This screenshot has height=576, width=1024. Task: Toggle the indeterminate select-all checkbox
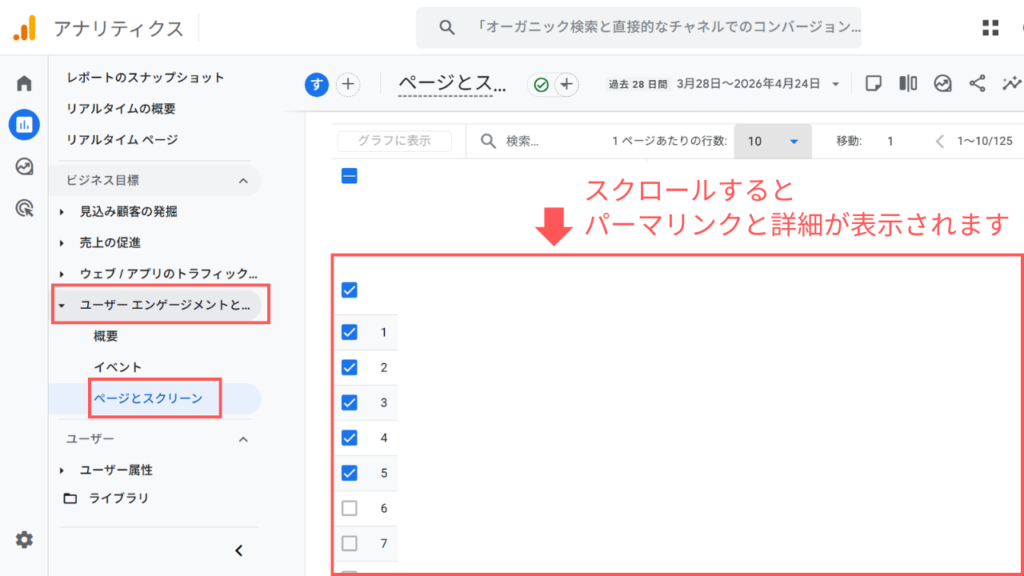click(x=349, y=176)
